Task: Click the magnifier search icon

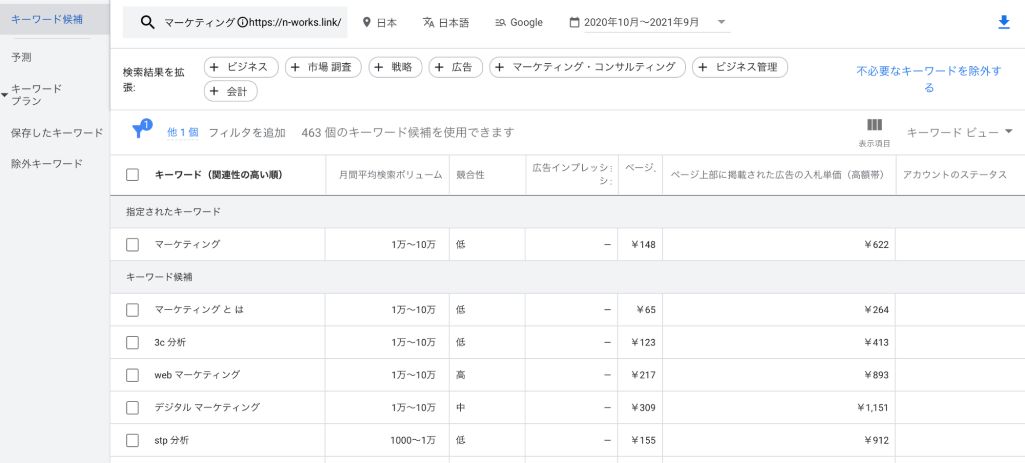Action: point(148,22)
